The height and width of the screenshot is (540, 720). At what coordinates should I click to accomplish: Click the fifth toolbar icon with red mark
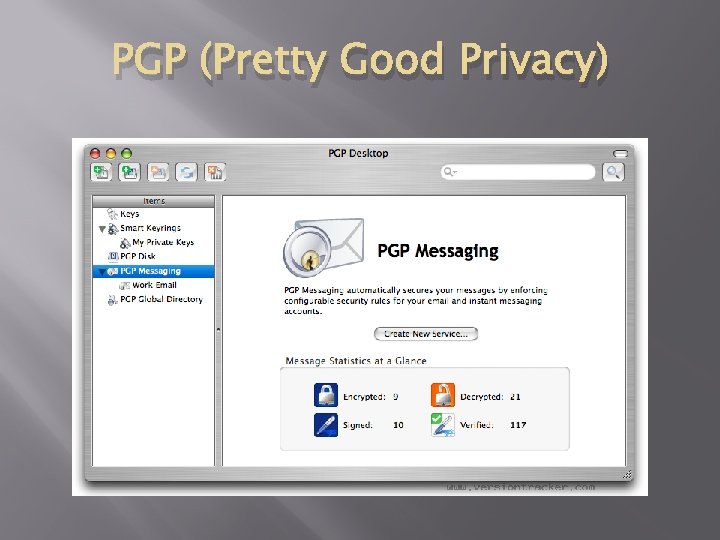click(x=215, y=172)
